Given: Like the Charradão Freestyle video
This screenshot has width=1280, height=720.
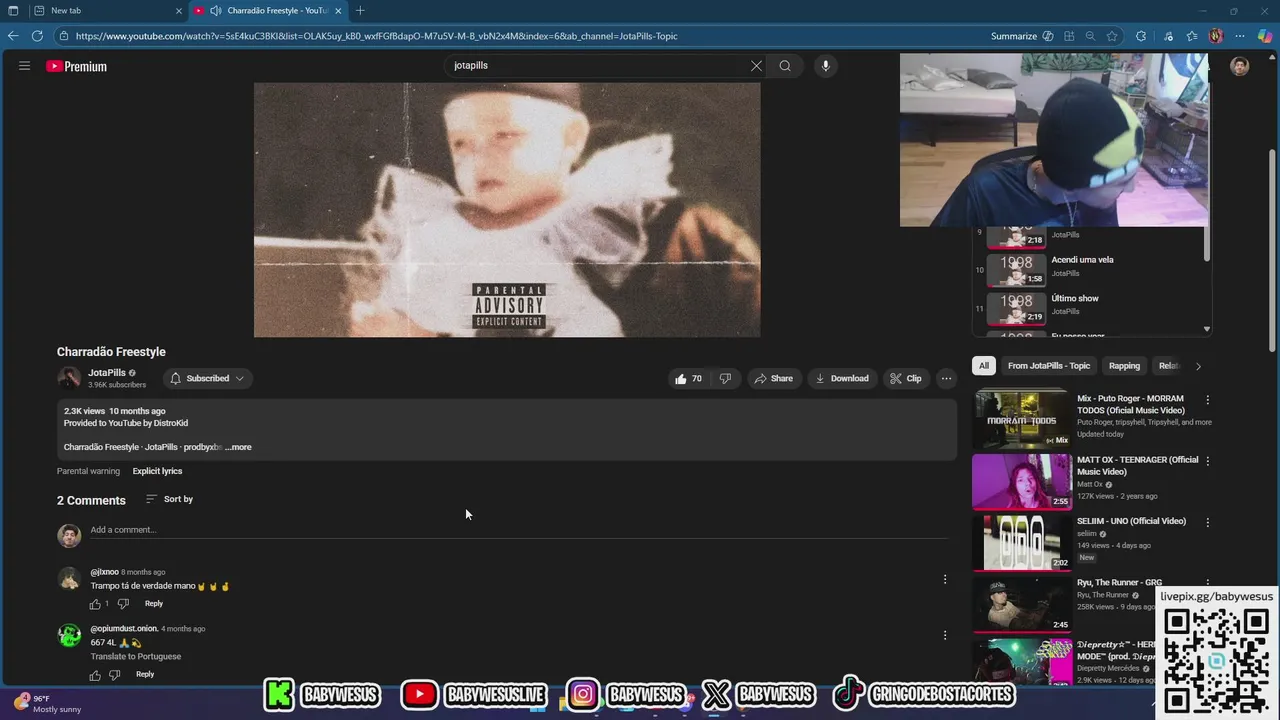Looking at the screenshot, I should coord(688,378).
